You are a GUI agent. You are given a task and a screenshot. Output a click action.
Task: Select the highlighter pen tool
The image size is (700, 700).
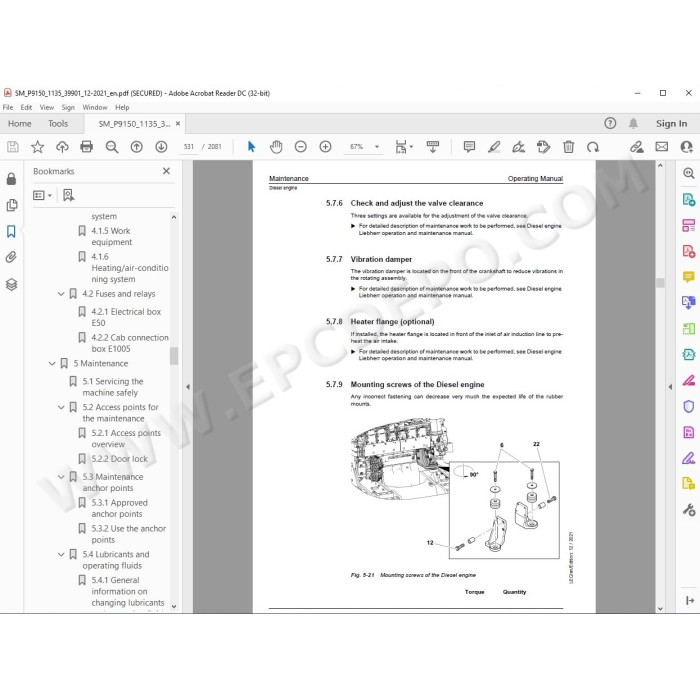coord(494,146)
